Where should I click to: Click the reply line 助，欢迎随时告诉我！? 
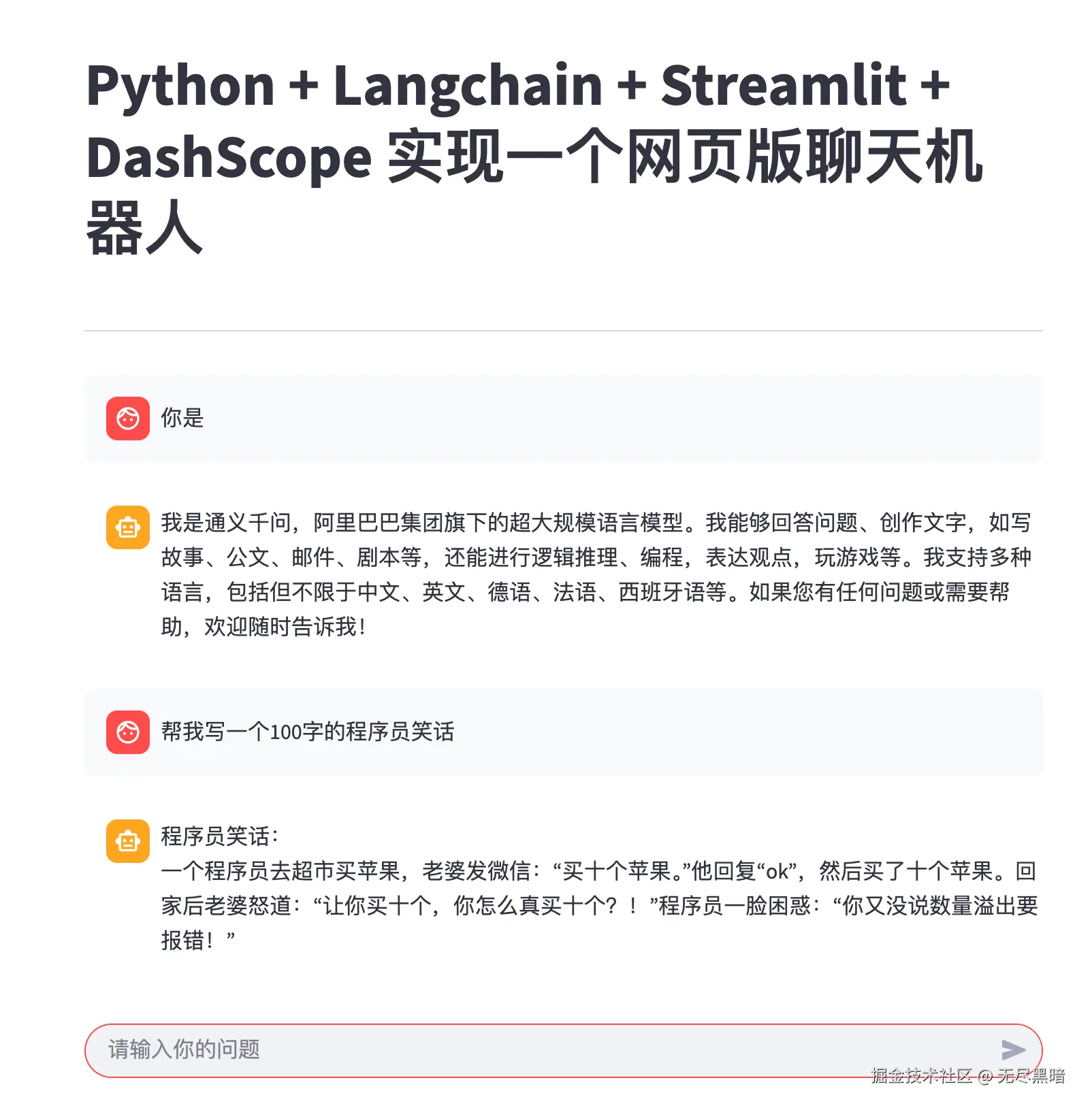point(264,626)
